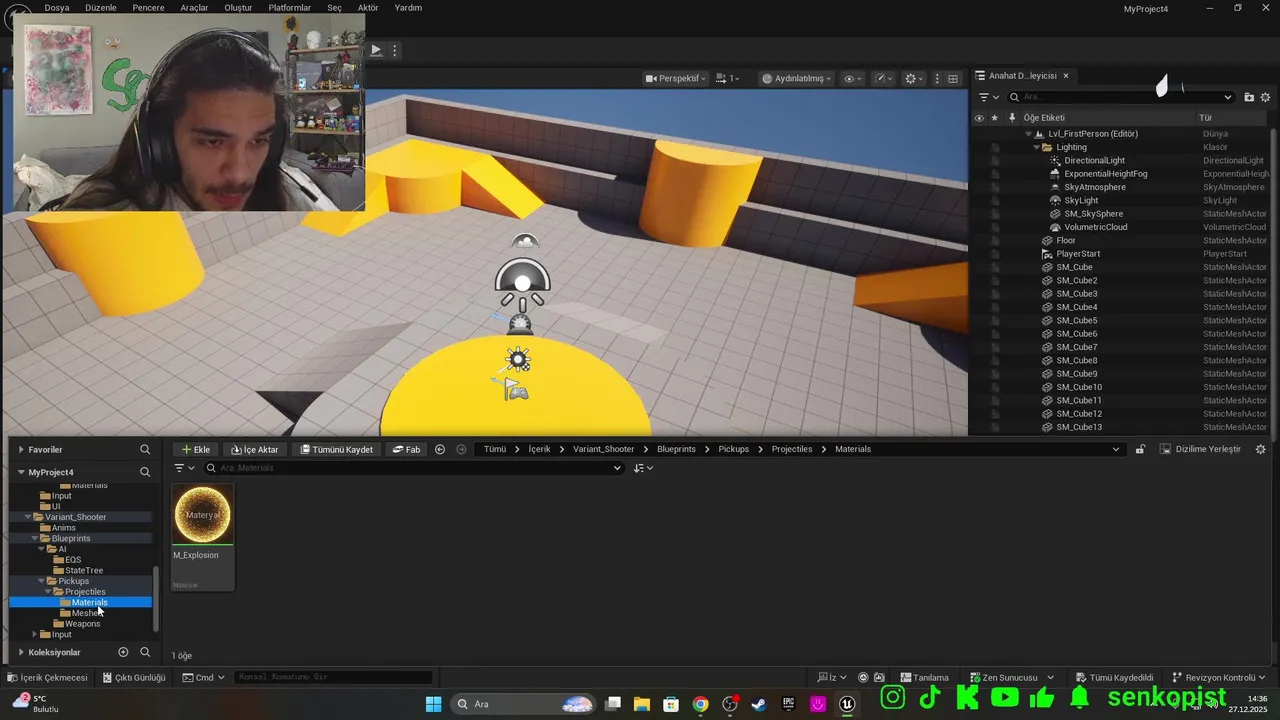1280x720 pixels.
Task: Open the Oluştur menu
Action: coord(238,8)
